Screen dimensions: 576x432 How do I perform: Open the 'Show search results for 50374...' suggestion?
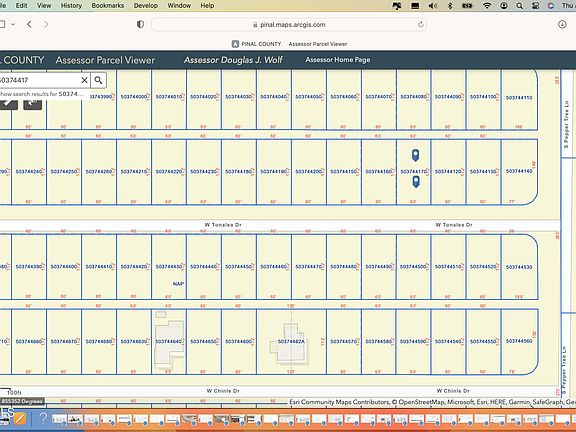click(x=41, y=94)
